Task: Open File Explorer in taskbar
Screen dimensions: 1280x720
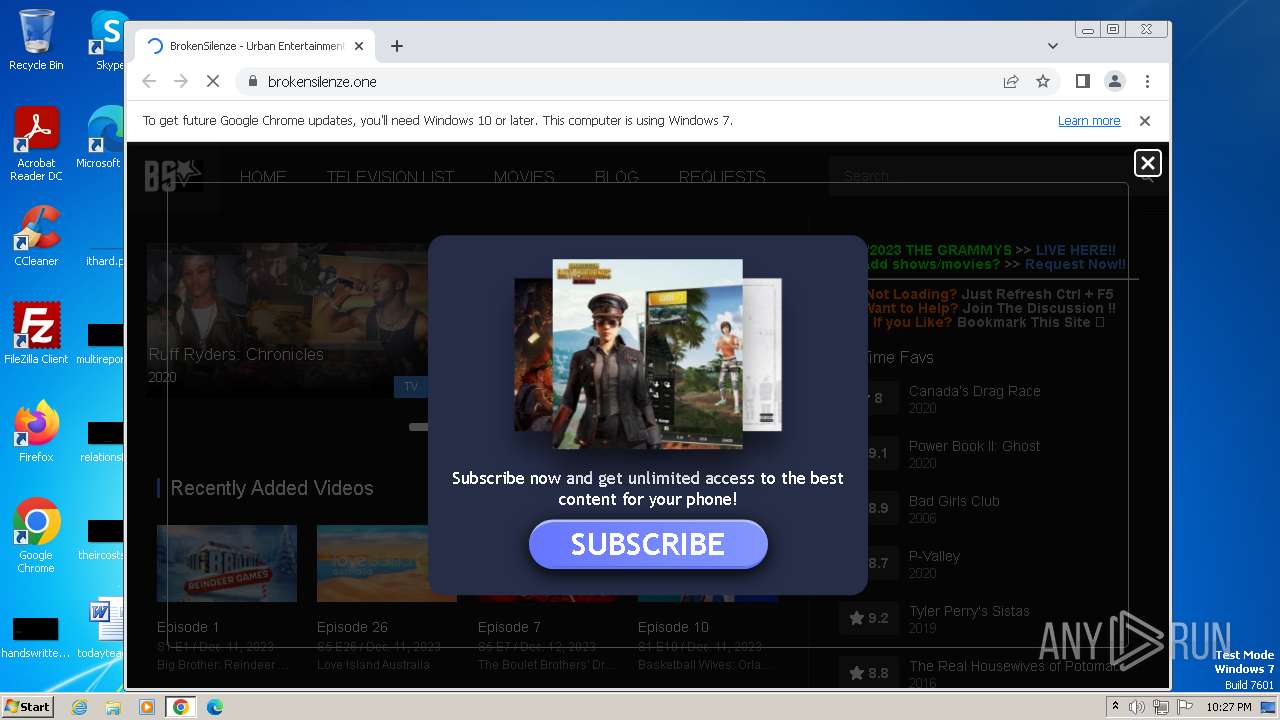Action: (x=113, y=707)
